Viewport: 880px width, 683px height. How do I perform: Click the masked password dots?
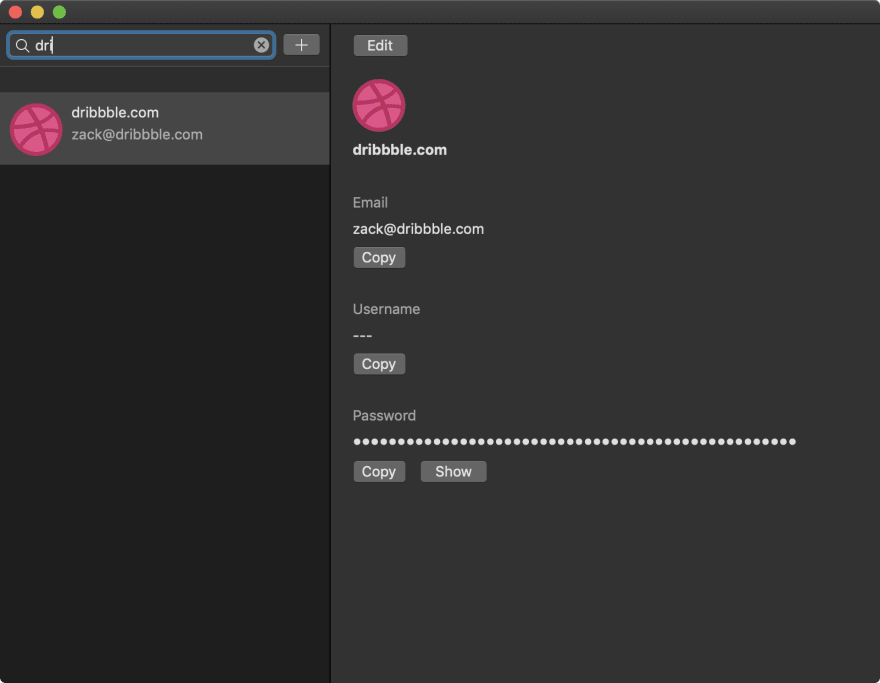[x=574, y=442]
